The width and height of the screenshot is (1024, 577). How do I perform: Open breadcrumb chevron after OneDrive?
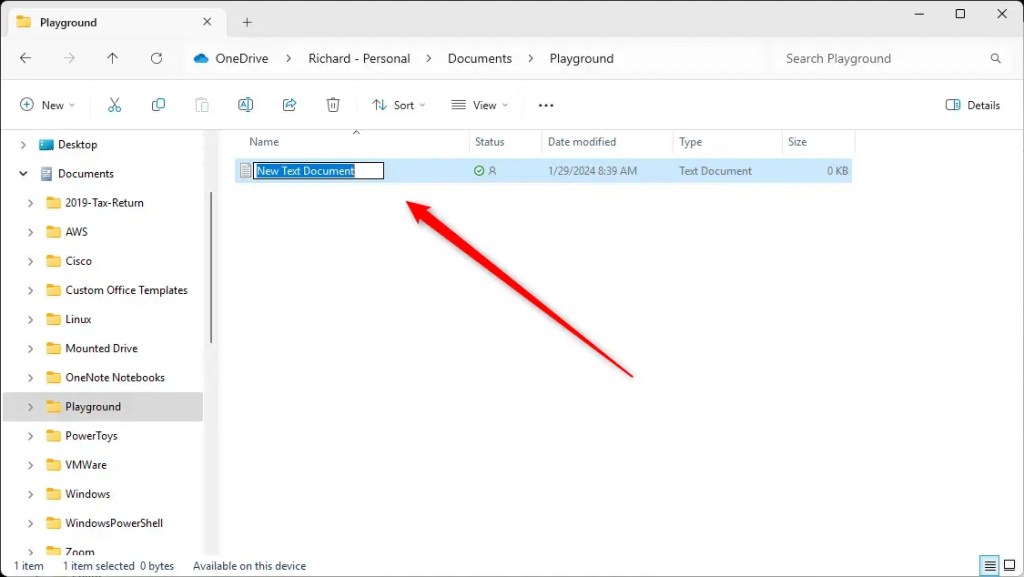point(289,58)
